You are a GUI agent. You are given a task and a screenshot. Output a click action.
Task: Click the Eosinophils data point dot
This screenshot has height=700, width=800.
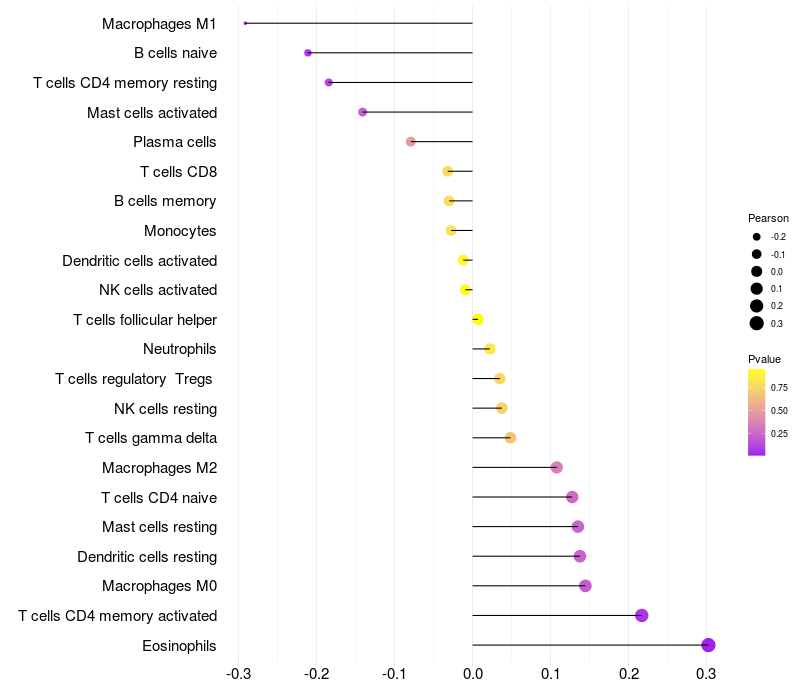click(708, 645)
